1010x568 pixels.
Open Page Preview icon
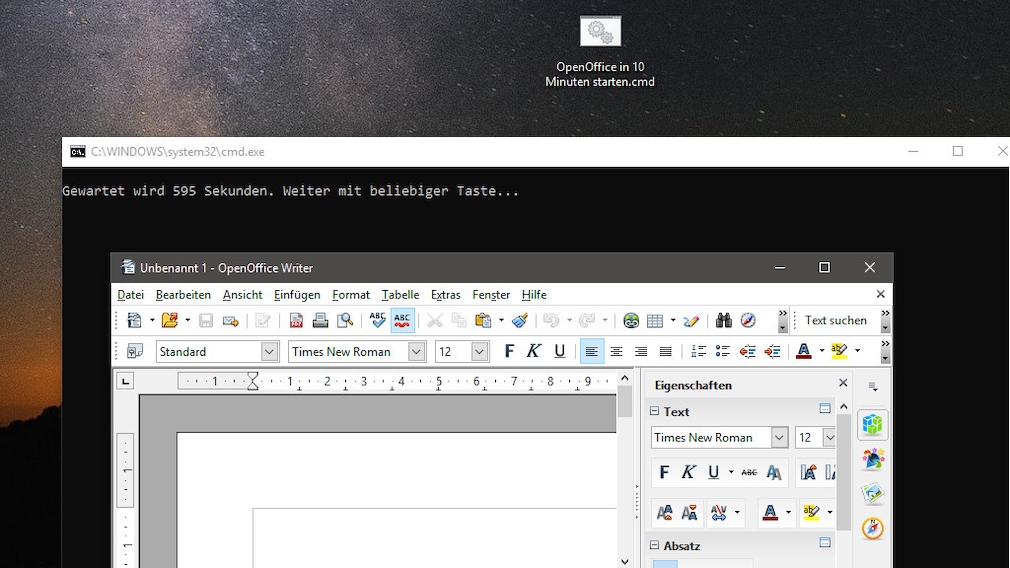click(x=345, y=320)
